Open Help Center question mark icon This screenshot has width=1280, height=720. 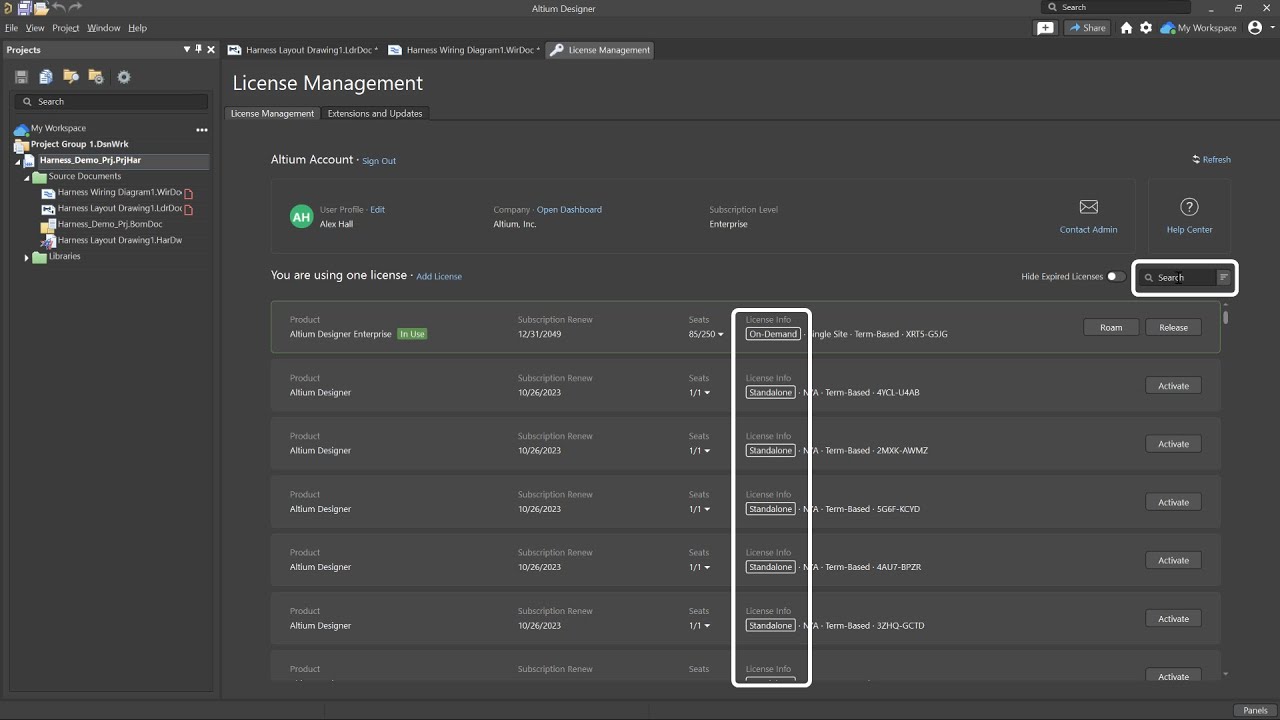tap(1189, 207)
